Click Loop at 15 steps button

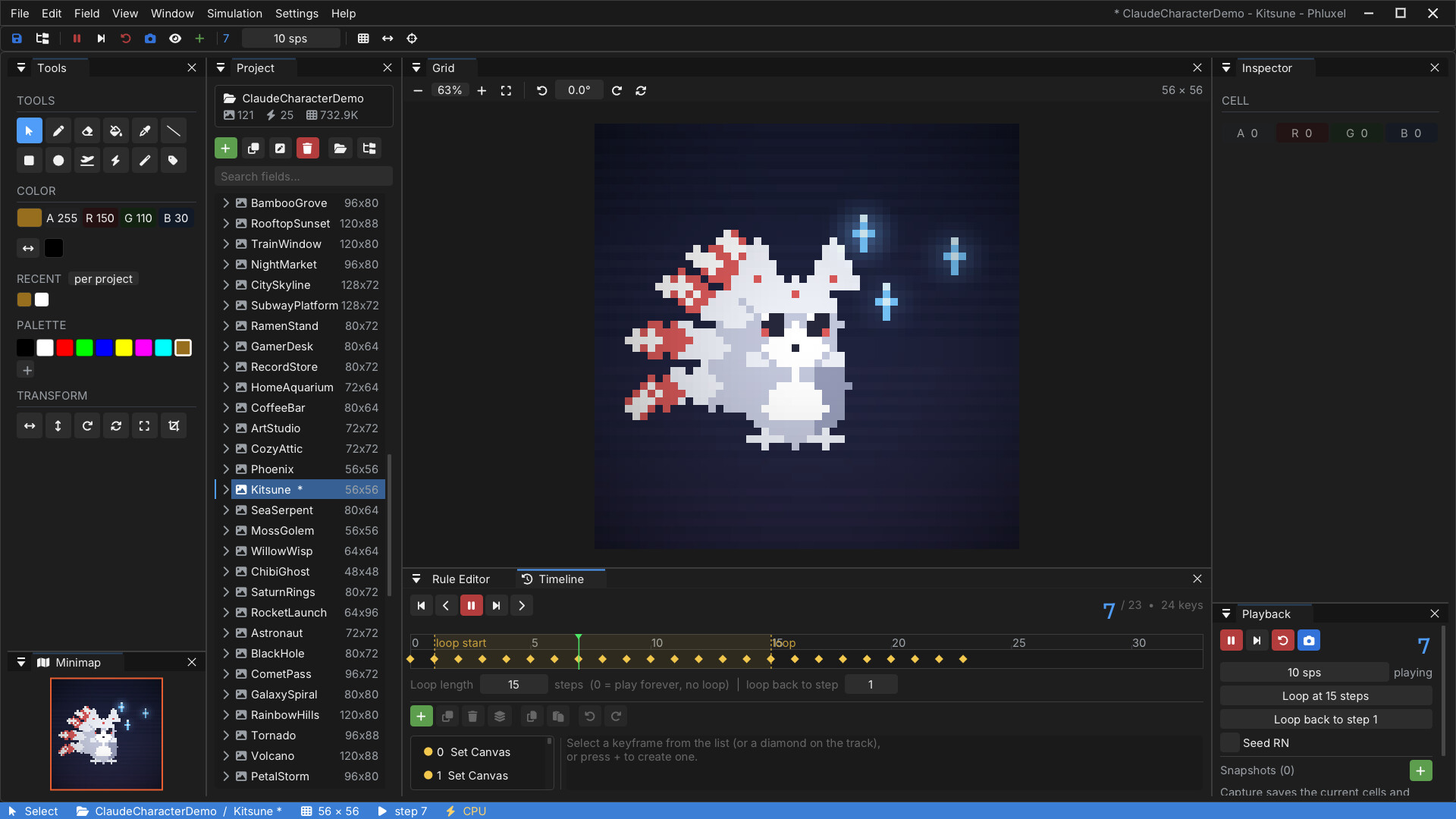[1325, 695]
